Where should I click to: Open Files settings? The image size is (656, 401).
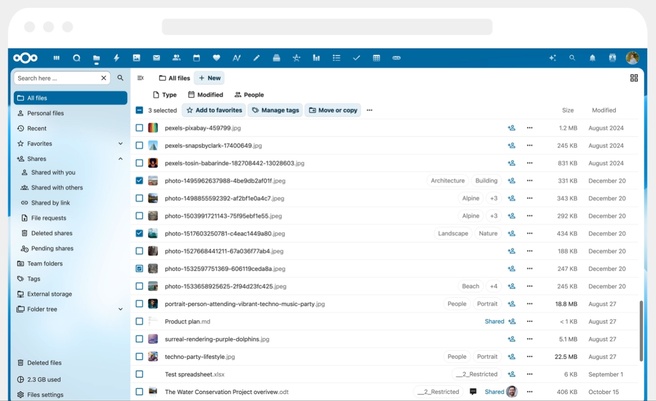click(x=71, y=394)
